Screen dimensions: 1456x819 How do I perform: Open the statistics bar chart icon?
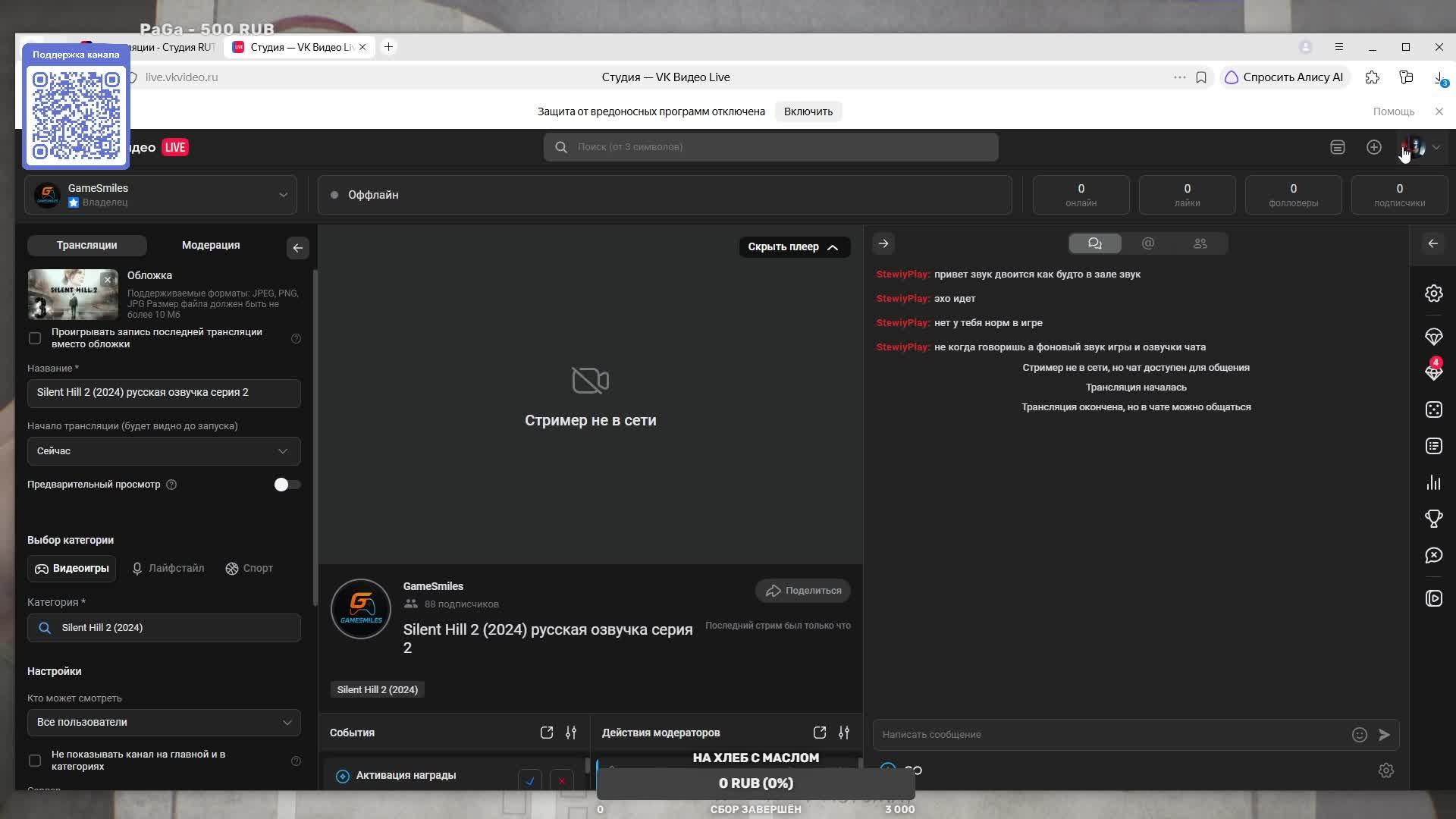1433,482
